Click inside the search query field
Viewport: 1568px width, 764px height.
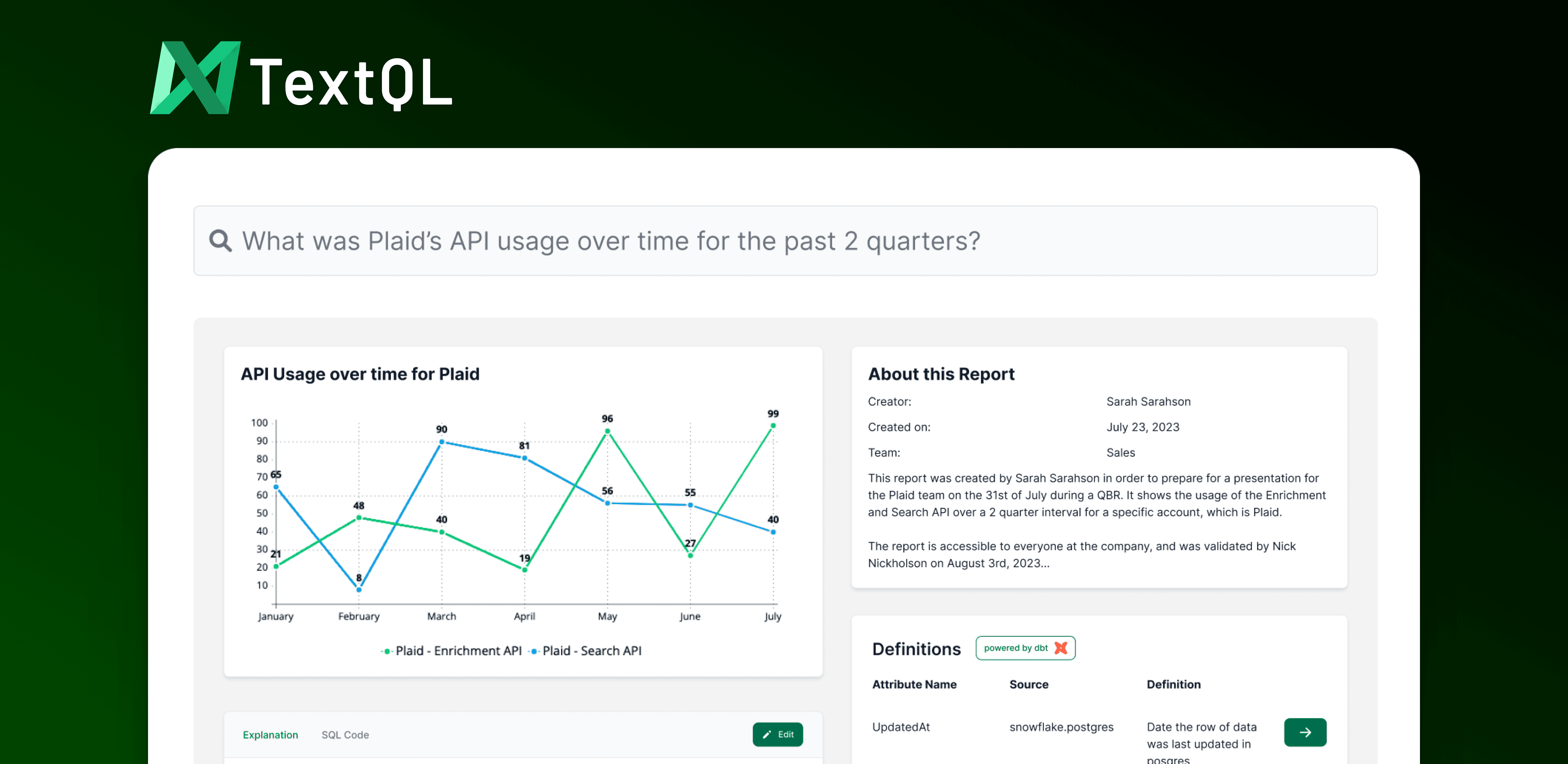click(609, 241)
